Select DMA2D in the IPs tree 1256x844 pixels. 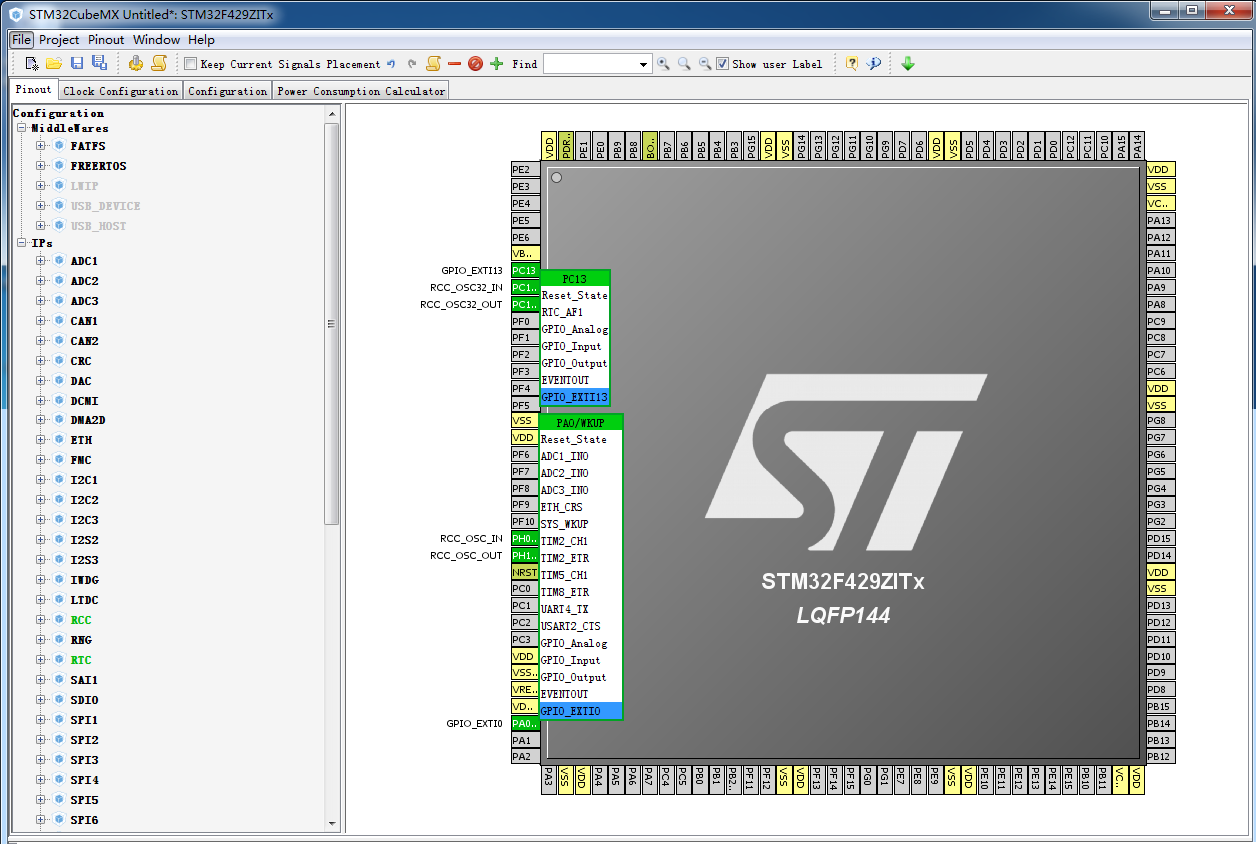pos(88,420)
